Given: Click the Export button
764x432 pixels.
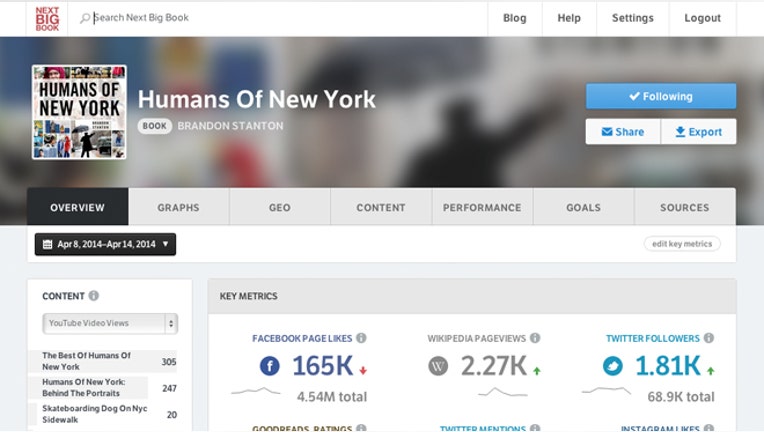Looking at the screenshot, I should pyautogui.click(x=698, y=131).
